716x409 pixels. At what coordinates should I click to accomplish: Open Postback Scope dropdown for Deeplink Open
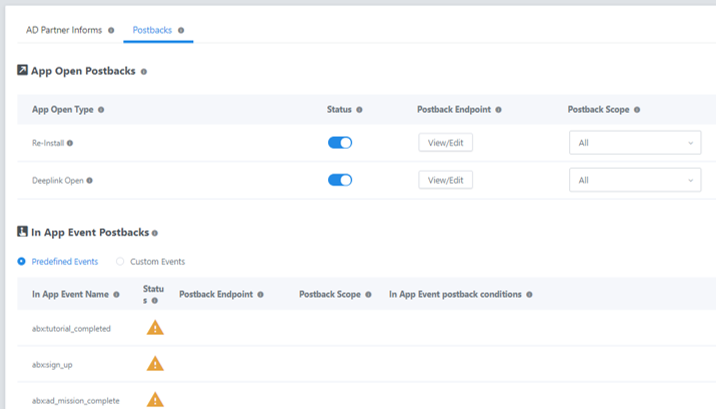pyautogui.click(x=634, y=180)
